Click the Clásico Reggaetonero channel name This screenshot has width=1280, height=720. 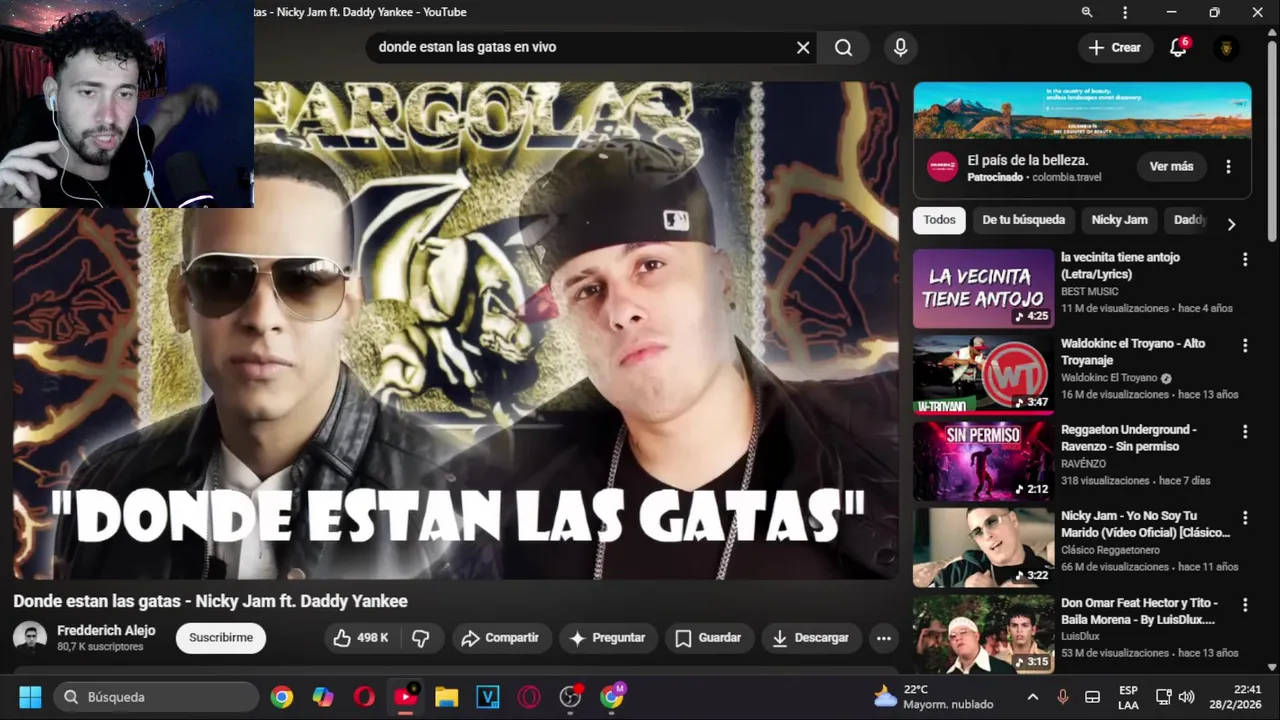(1110, 551)
